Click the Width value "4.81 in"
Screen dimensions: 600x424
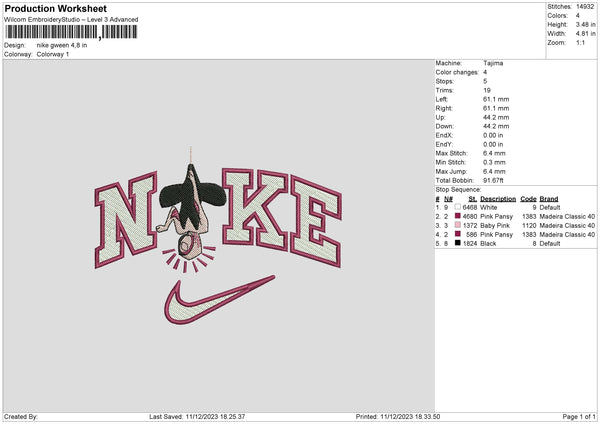click(x=585, y=34)
